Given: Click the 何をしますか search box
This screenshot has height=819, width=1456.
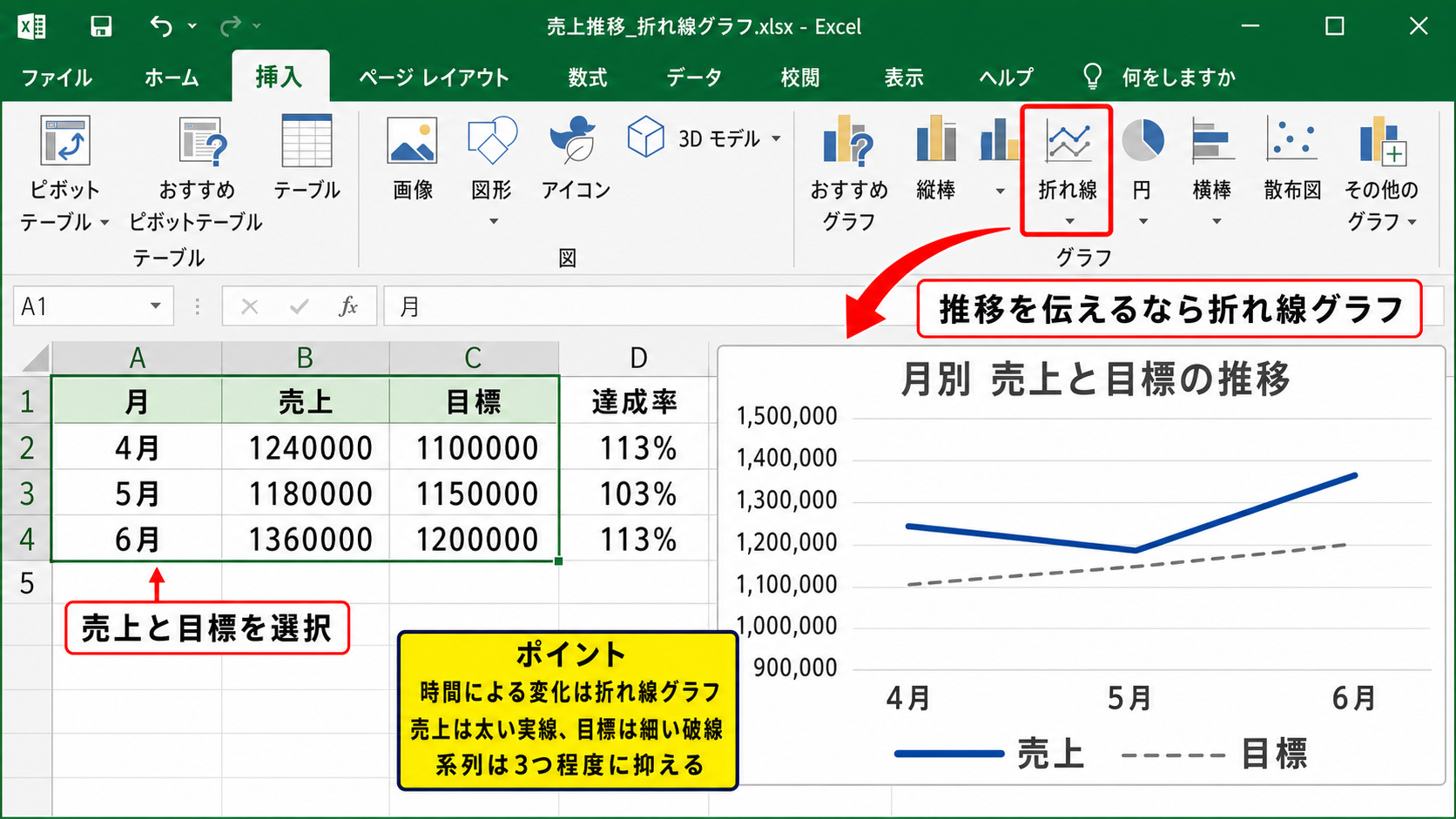Looking at the screenshot, I should click(1179, 77).
